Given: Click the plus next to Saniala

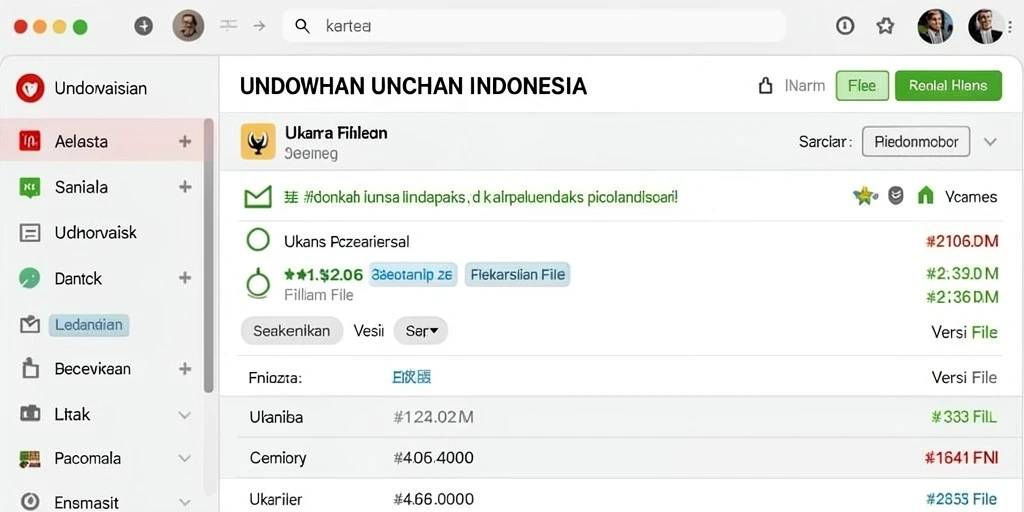Looking at the screenshot, I should (185, 187).
